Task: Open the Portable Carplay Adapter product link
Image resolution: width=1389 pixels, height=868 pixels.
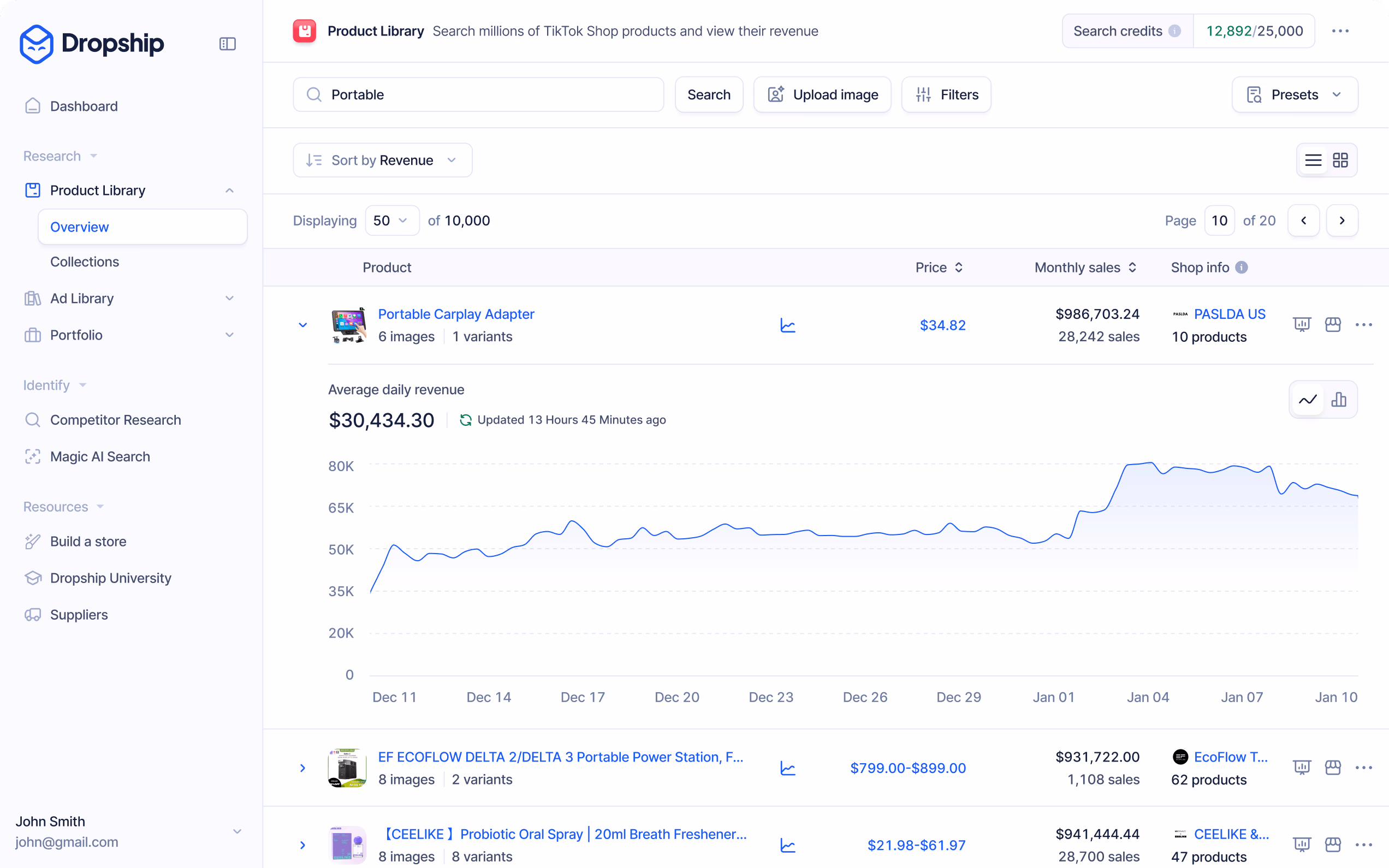Action: coord(456,314)
